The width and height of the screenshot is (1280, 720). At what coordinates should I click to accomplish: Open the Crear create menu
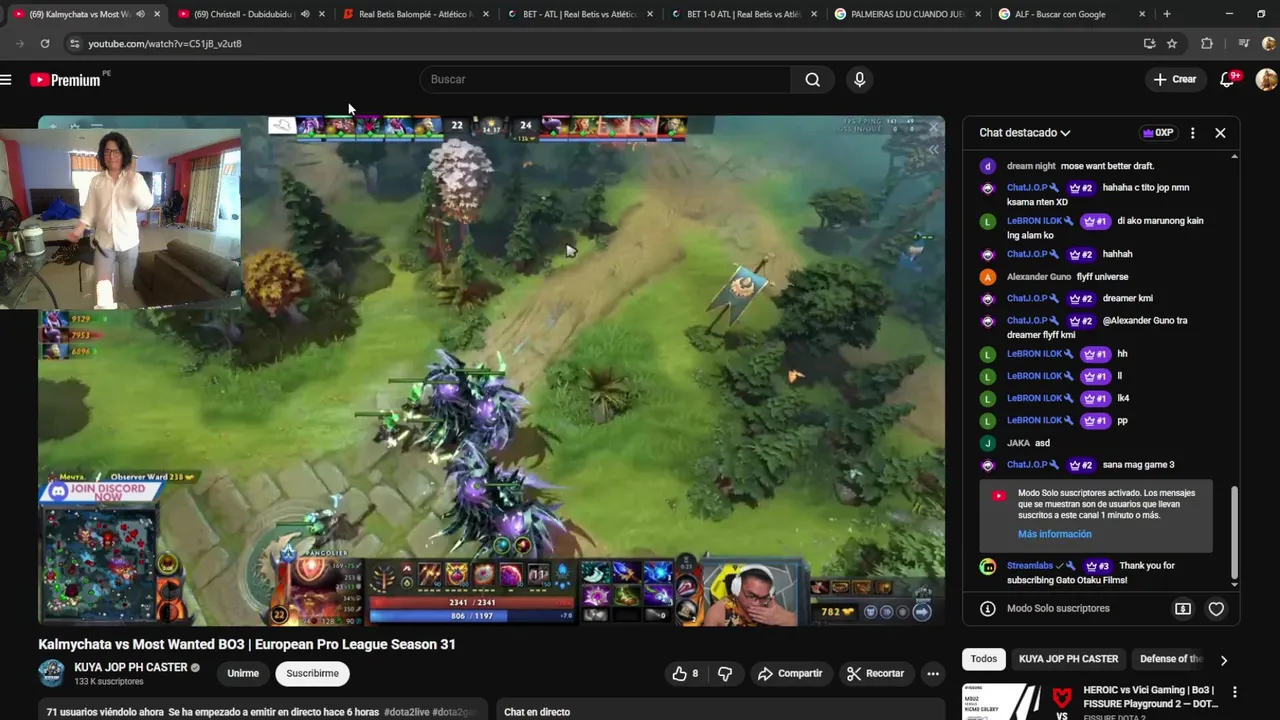tap(1175, 79)
